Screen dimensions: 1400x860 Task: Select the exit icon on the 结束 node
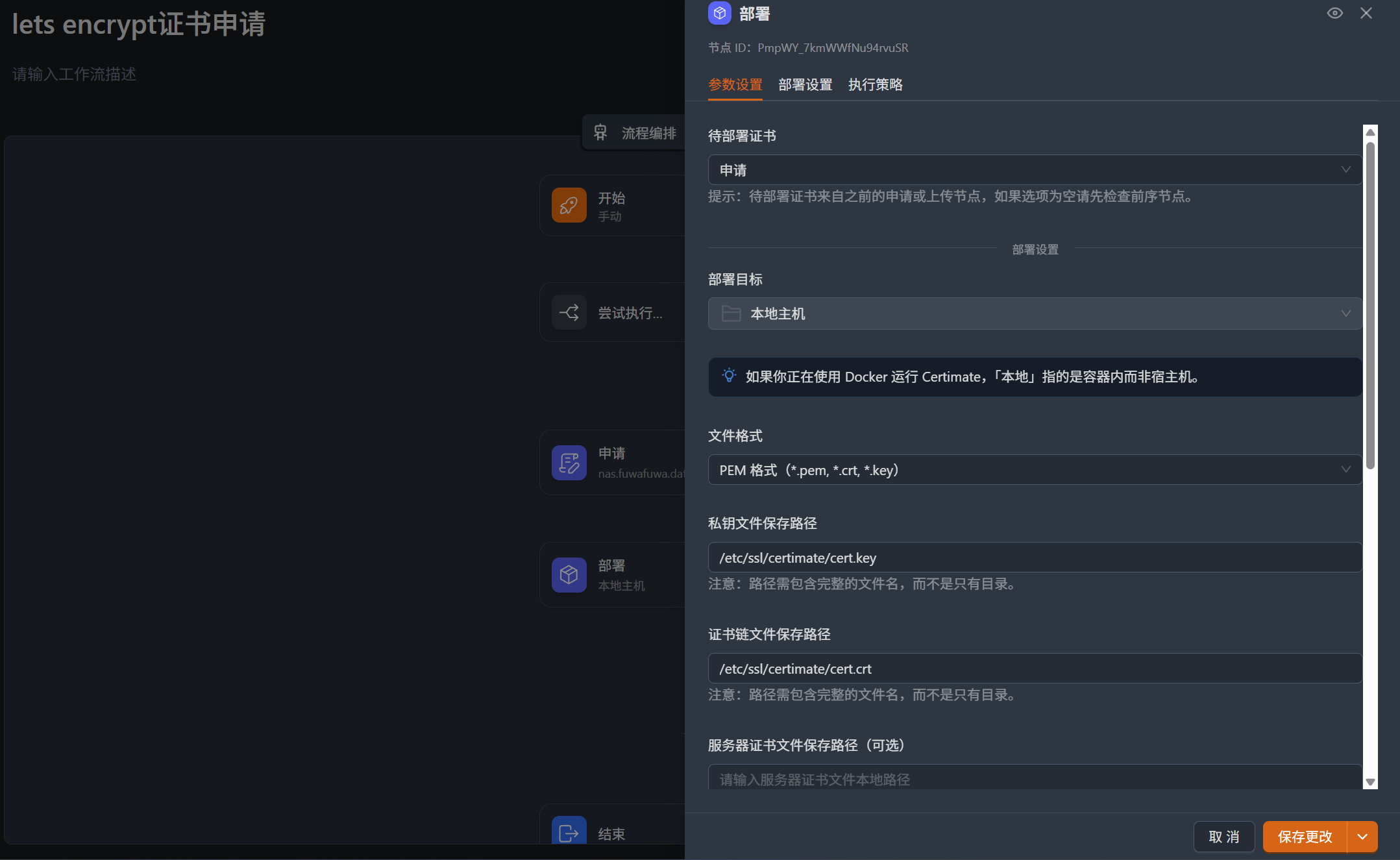pyautogui.click(x=568, y=831)
